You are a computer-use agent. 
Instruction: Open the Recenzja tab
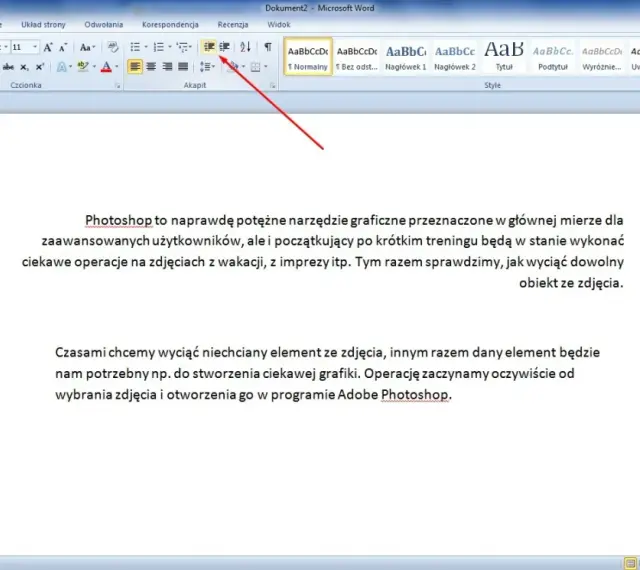tap(233, 24)
